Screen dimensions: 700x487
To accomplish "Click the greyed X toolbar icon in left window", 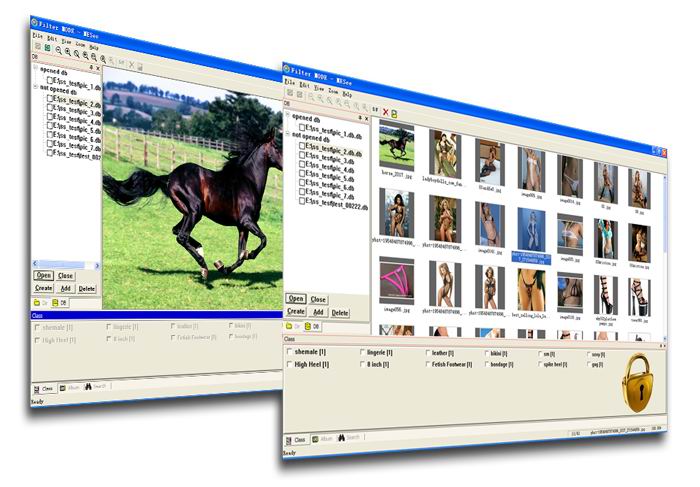I will point(131,65).
